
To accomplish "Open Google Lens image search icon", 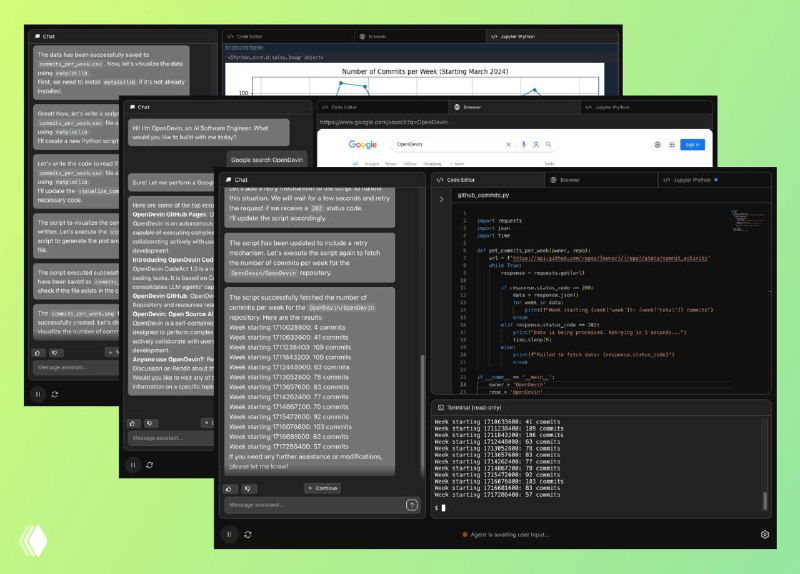I will pyautogui.click(x=536, y=144).
